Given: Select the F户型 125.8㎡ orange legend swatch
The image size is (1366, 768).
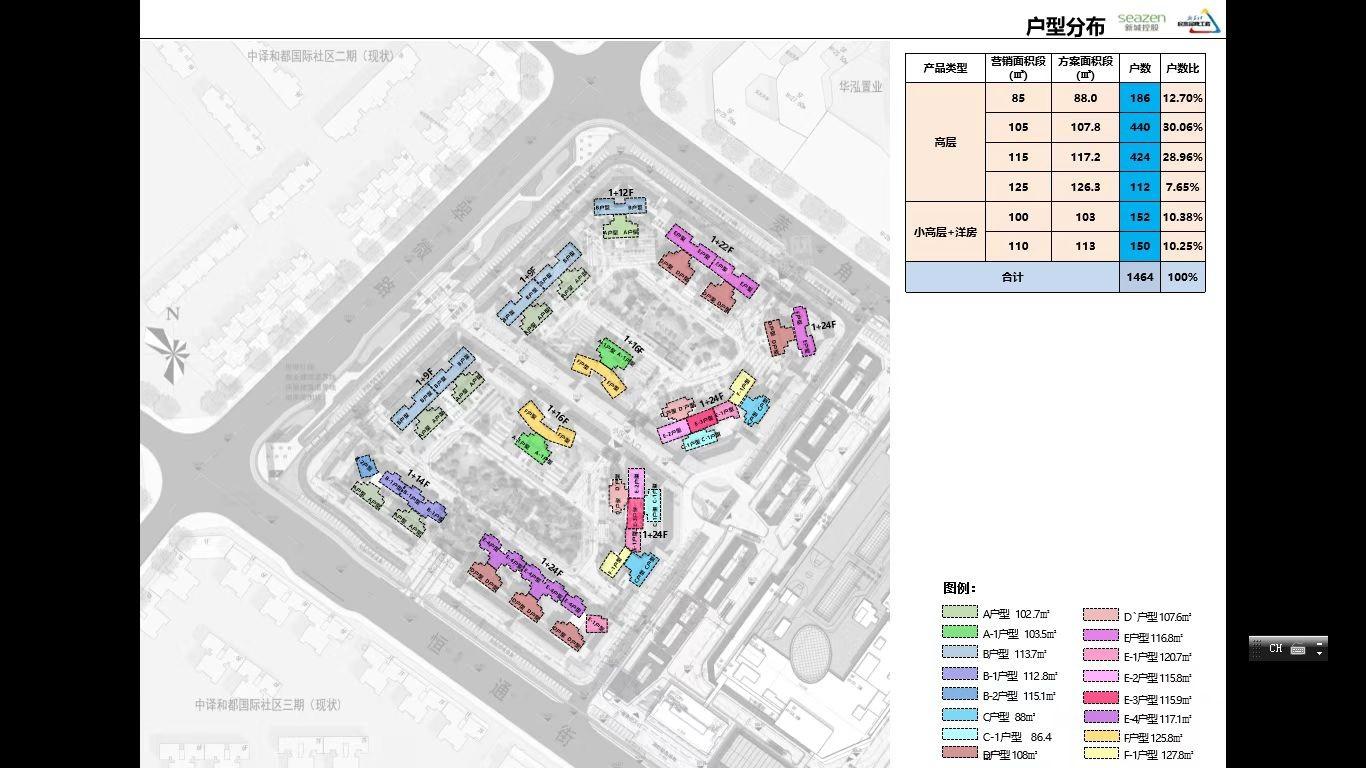Looking at the screenshot, I should click(x=1100, y=736).
